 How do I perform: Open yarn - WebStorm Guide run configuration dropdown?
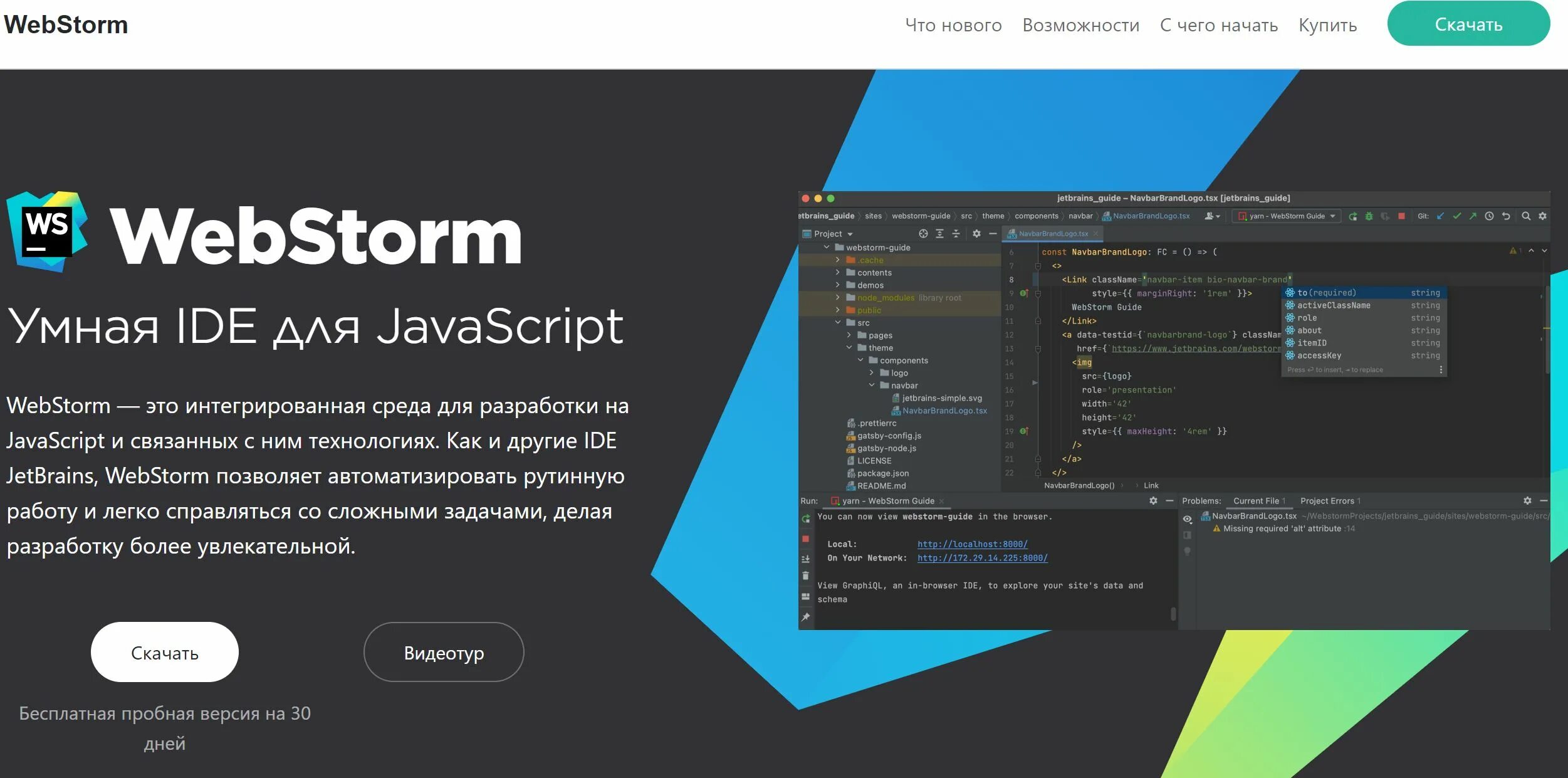[x=1287, y=216]
